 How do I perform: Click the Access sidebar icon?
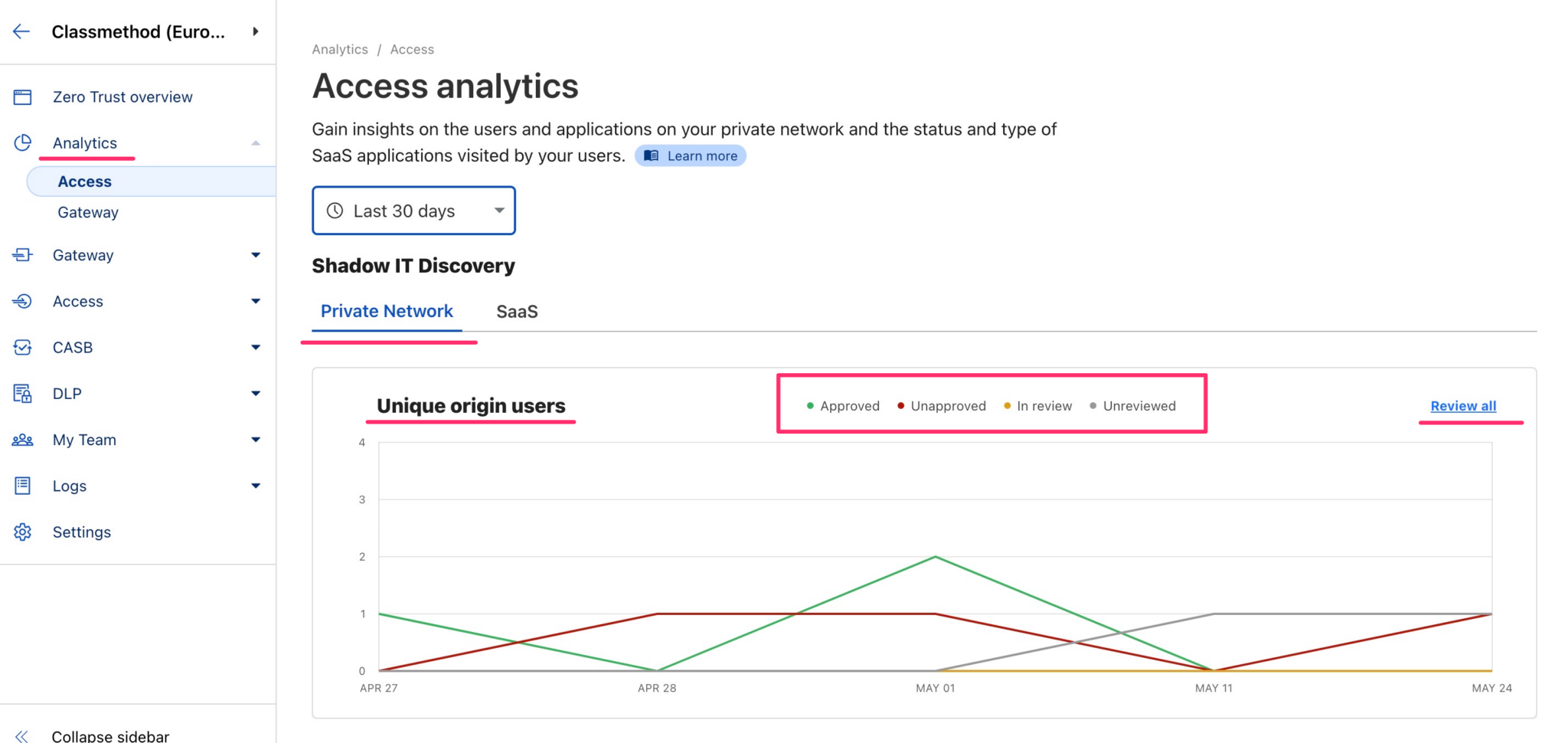(24, 301)
